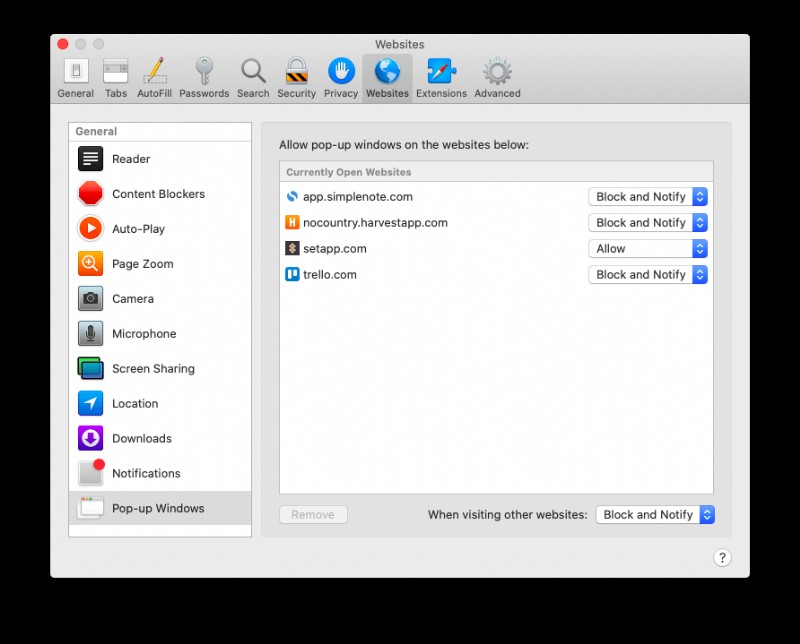Image resolution: width=800 pixels, height=644 pixels.
Task: Open the Websites preferences pane
Action: (387, 76)
